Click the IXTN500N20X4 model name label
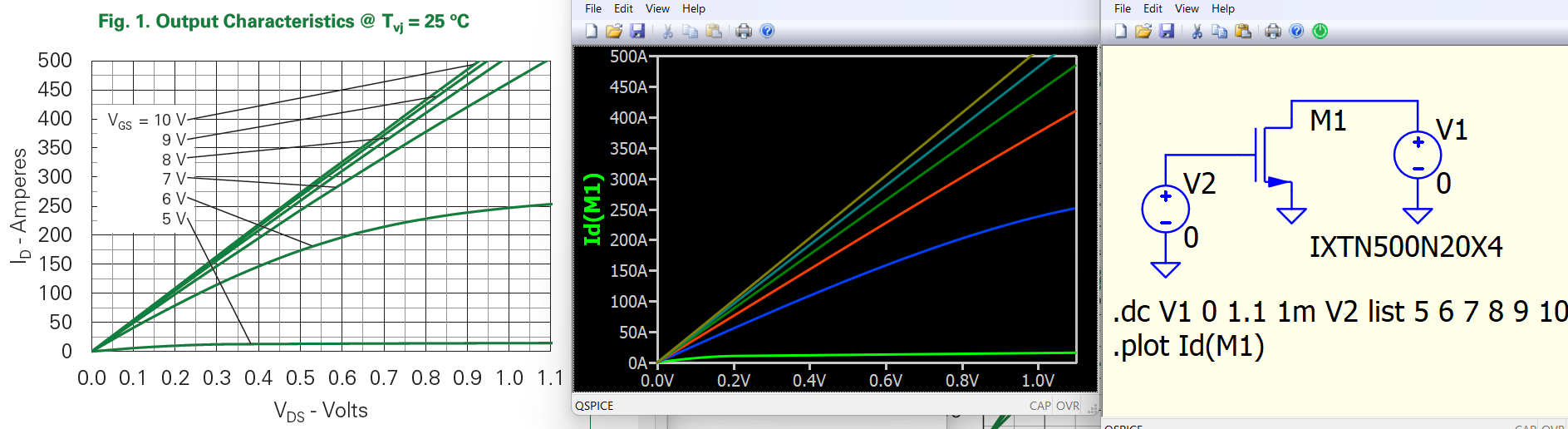The image size is (1568, 429). [1405, 247]
